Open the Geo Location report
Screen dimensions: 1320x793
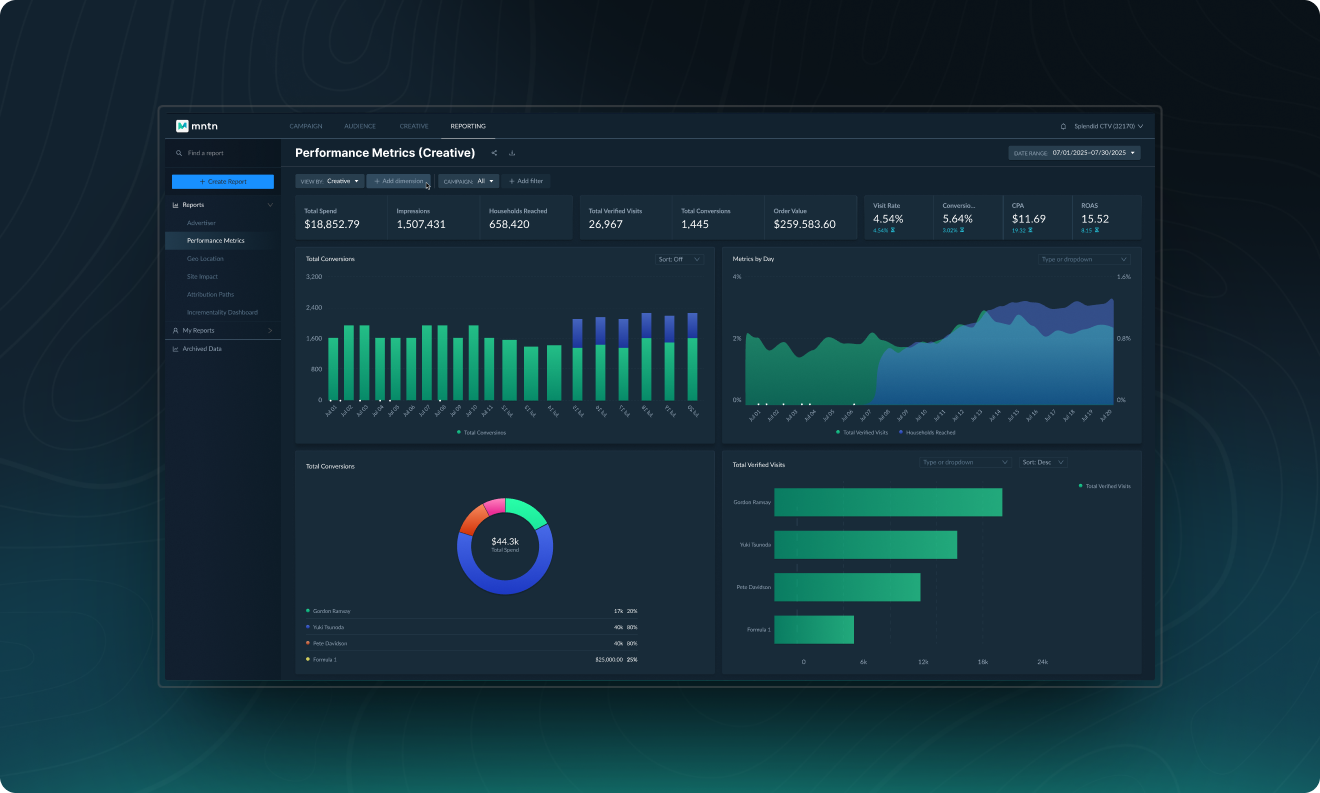pyautogui.click(x=205, y=259)
